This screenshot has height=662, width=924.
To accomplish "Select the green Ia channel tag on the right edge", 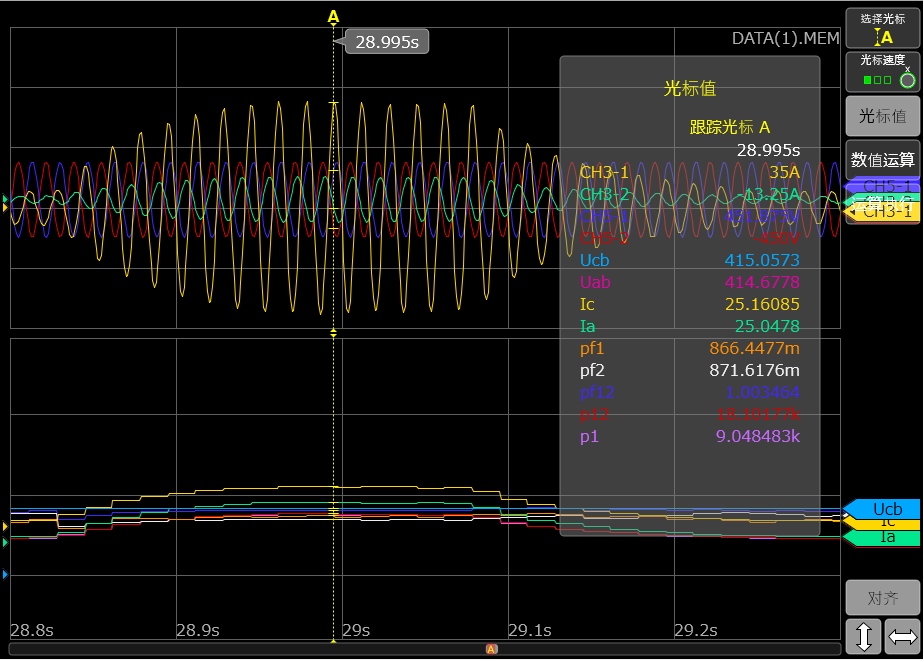I will tap(882, 537).
